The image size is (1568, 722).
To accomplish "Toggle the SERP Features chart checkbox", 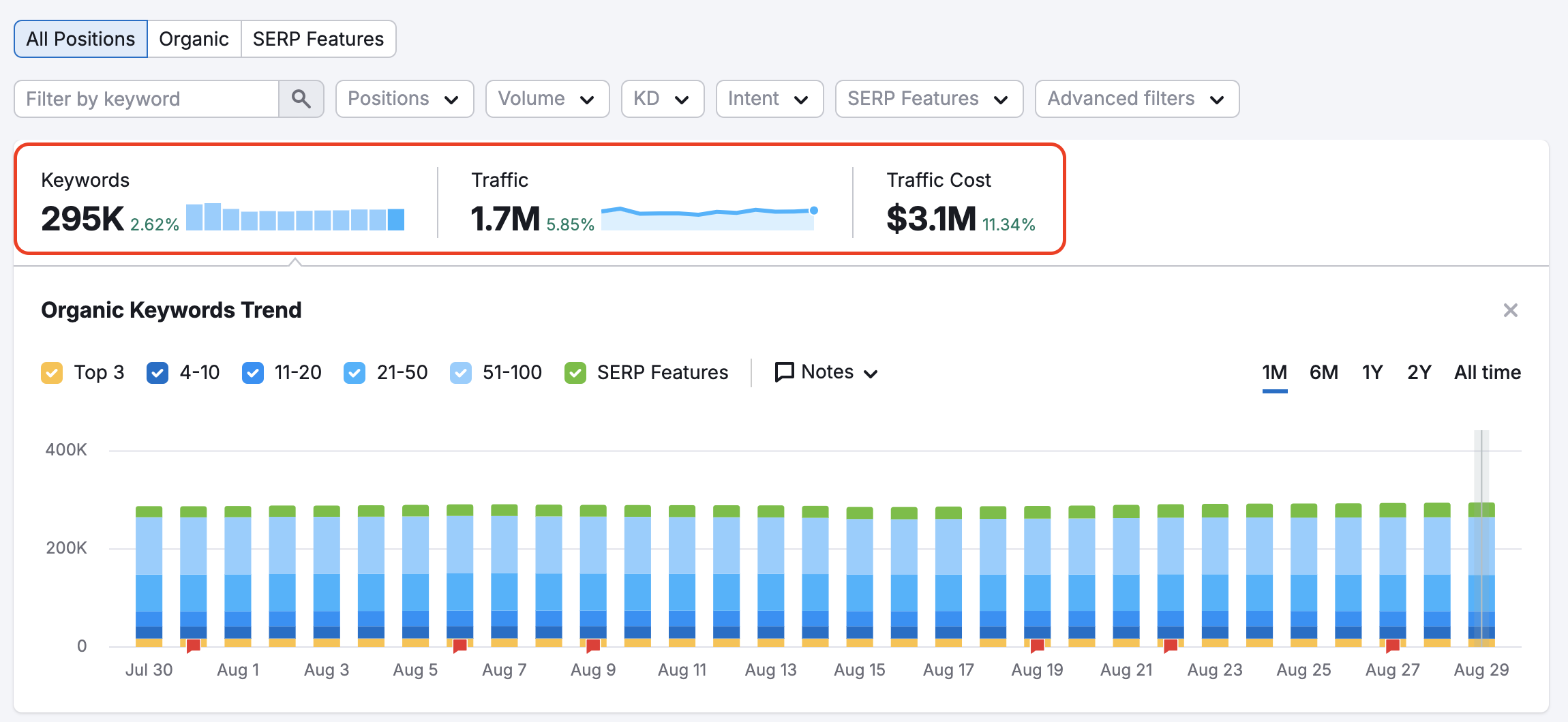I will [575, 372].
